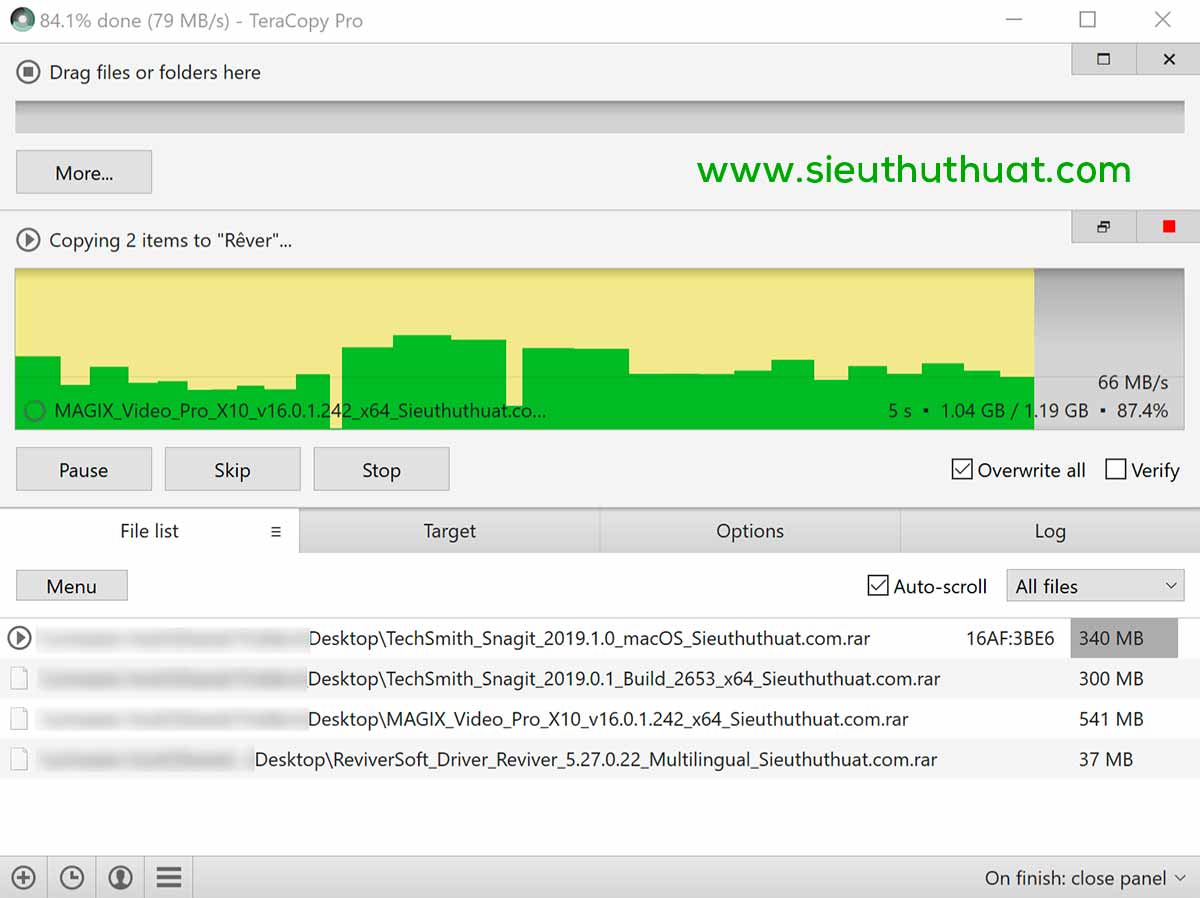Enable the Verify checkbox
Image resolution: width=1200 pixels, height=898 pixels.
(1116, 469)
